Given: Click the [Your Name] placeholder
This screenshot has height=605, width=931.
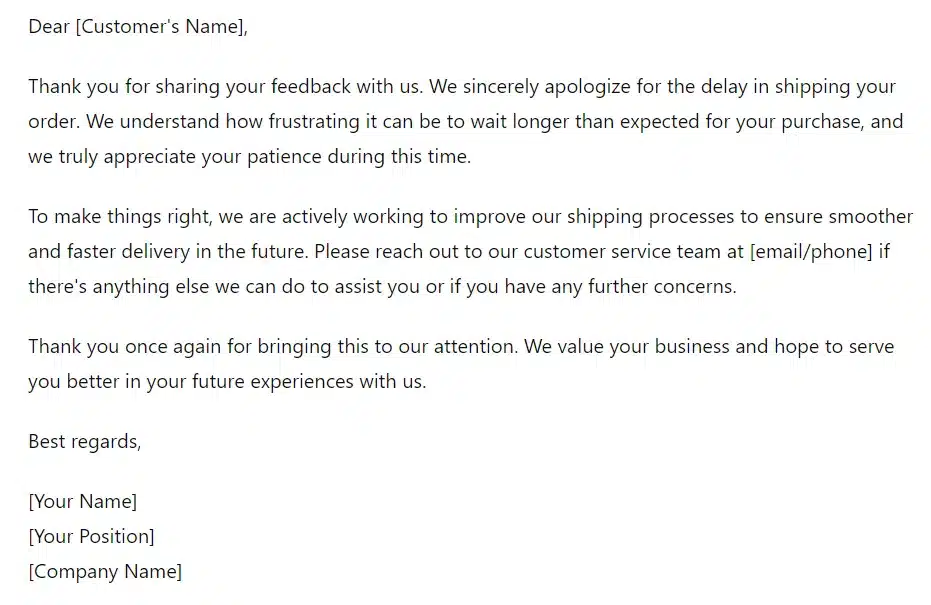Looking at the screenshot, I should [83, 501].
